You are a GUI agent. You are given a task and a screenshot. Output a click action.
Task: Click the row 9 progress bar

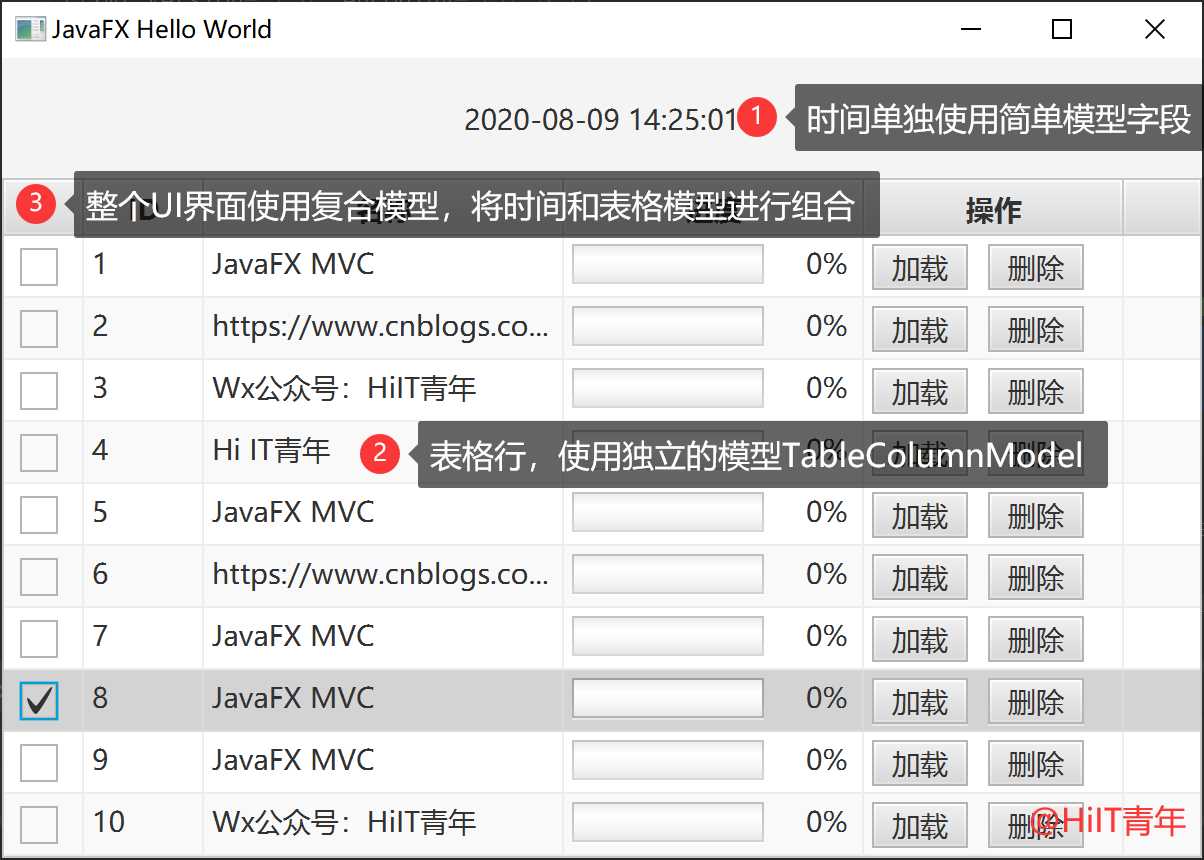(x=667, y=761)
